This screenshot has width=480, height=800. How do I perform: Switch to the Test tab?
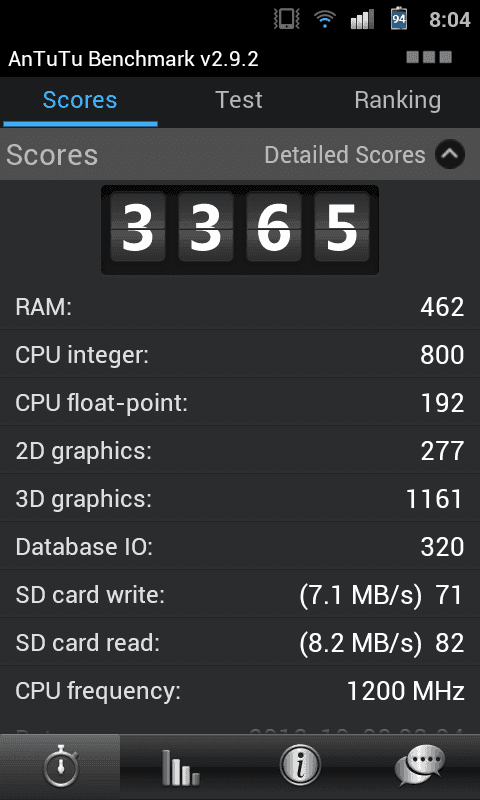pos(239,100)
